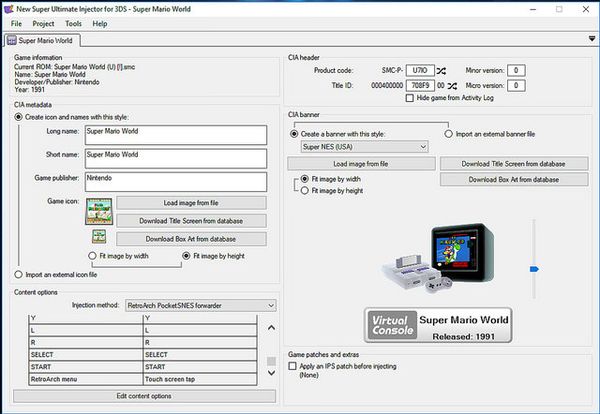The height and width of the screenshot is (414, 600).
Task: Click the Super Mario World tab icon
Action: point(12,41)
